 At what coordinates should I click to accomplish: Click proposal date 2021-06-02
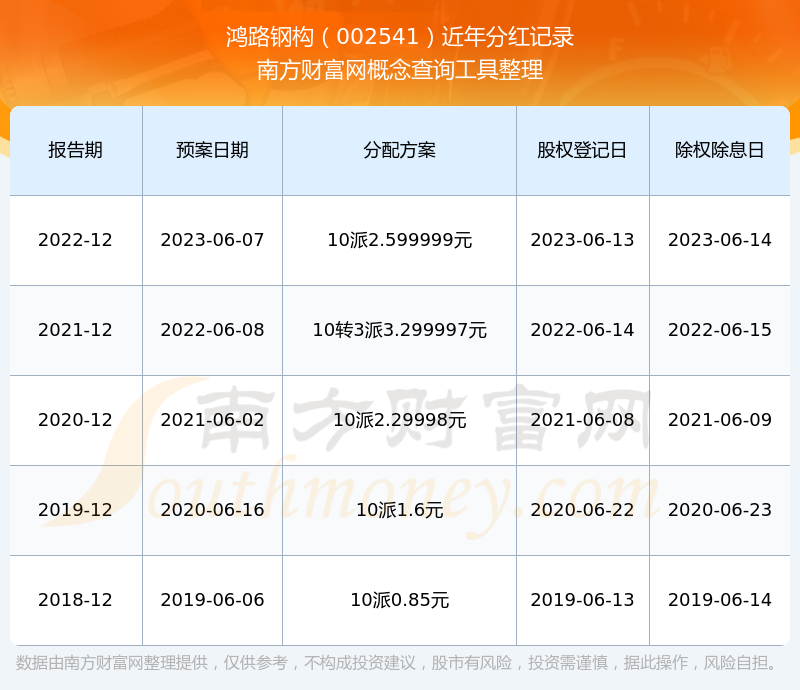coord(212,420)
